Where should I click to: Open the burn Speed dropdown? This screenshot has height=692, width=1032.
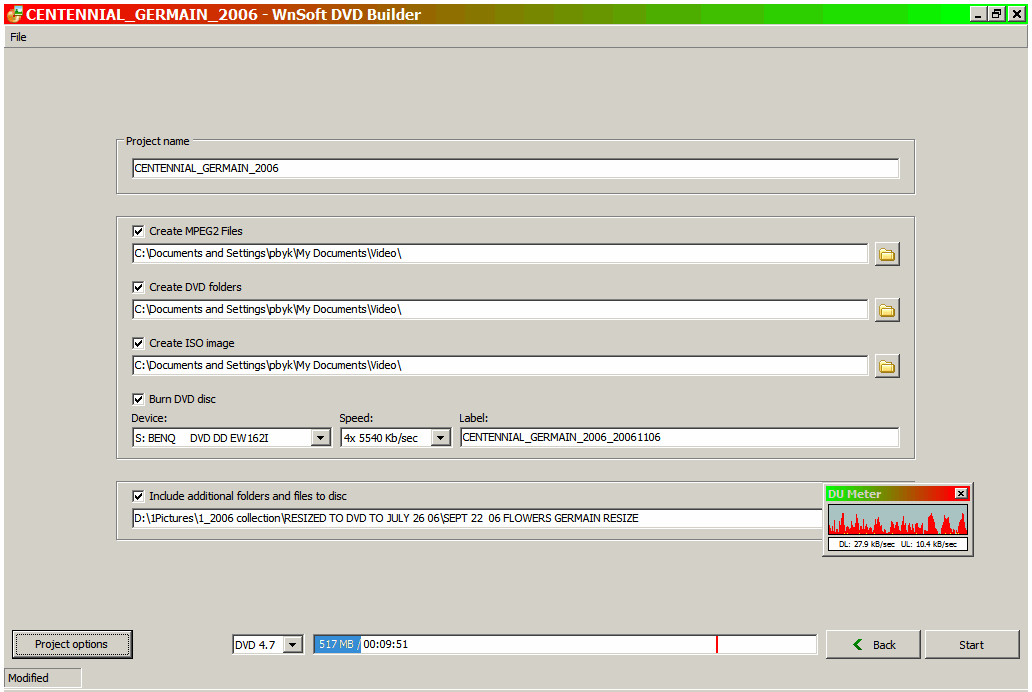pyautogui.click(x=440, y=437)
